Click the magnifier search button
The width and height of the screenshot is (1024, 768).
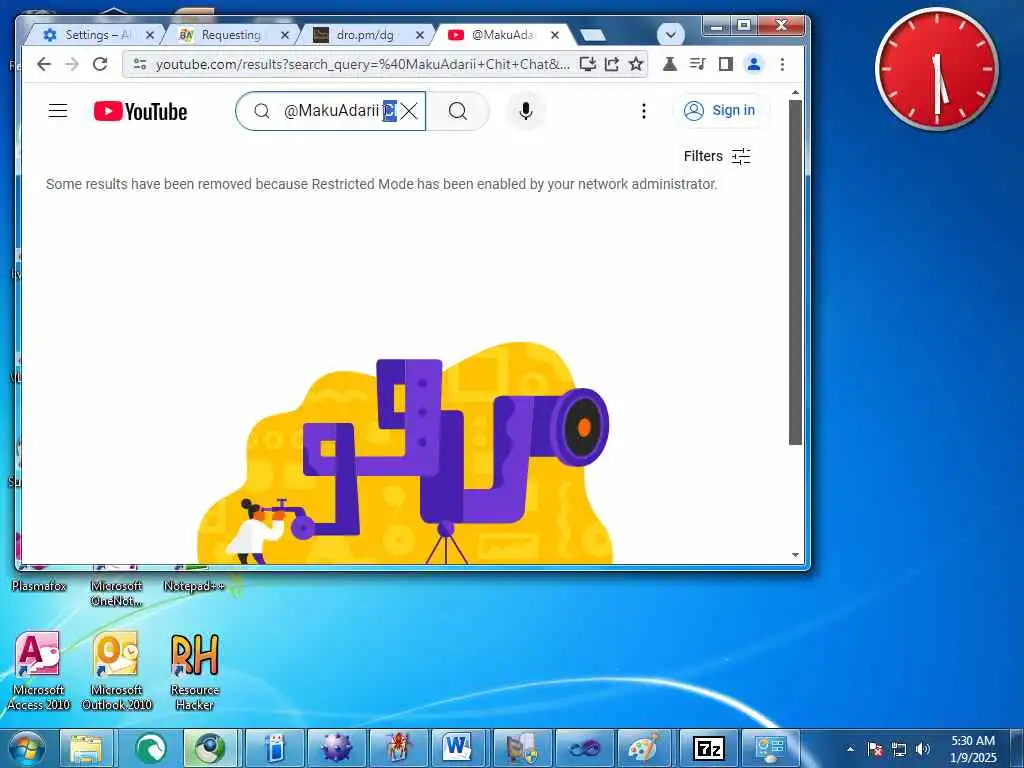[458, 111]
